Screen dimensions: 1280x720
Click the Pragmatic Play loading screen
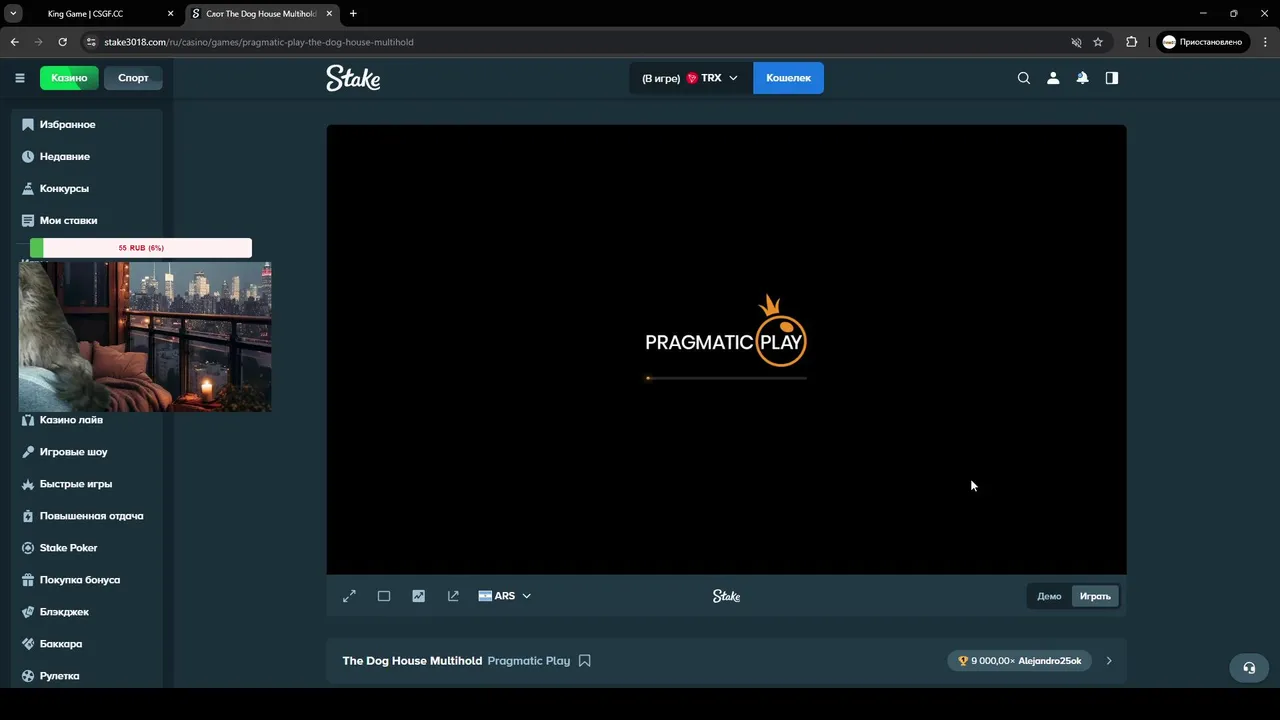tap(726, 349)
